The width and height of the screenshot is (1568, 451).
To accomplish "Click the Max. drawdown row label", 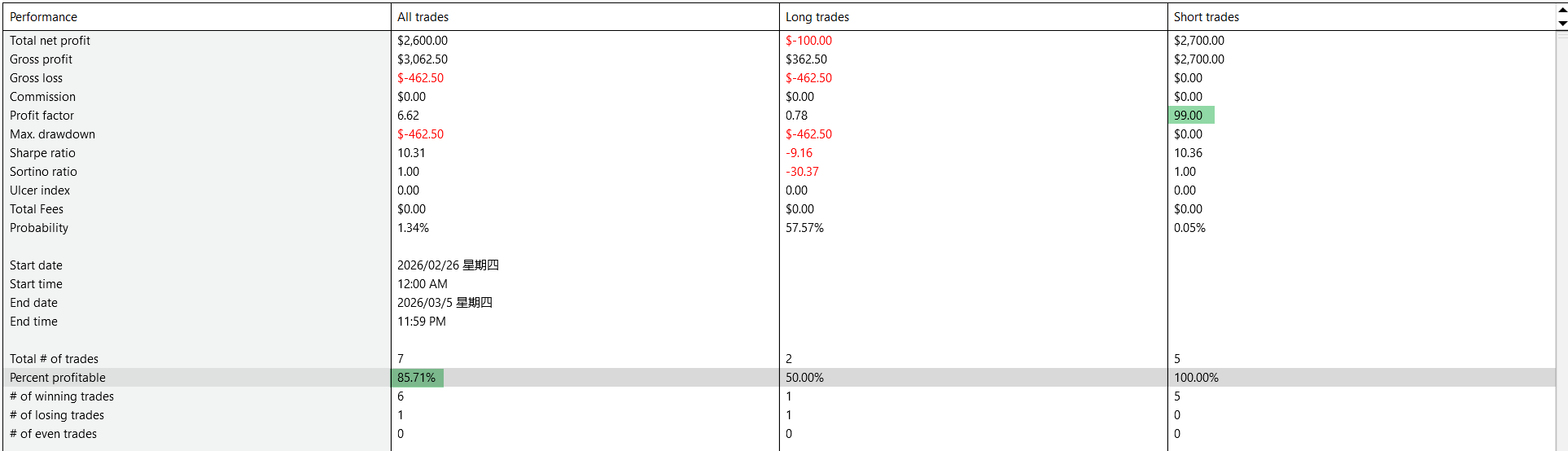I will tap(52, 134).
